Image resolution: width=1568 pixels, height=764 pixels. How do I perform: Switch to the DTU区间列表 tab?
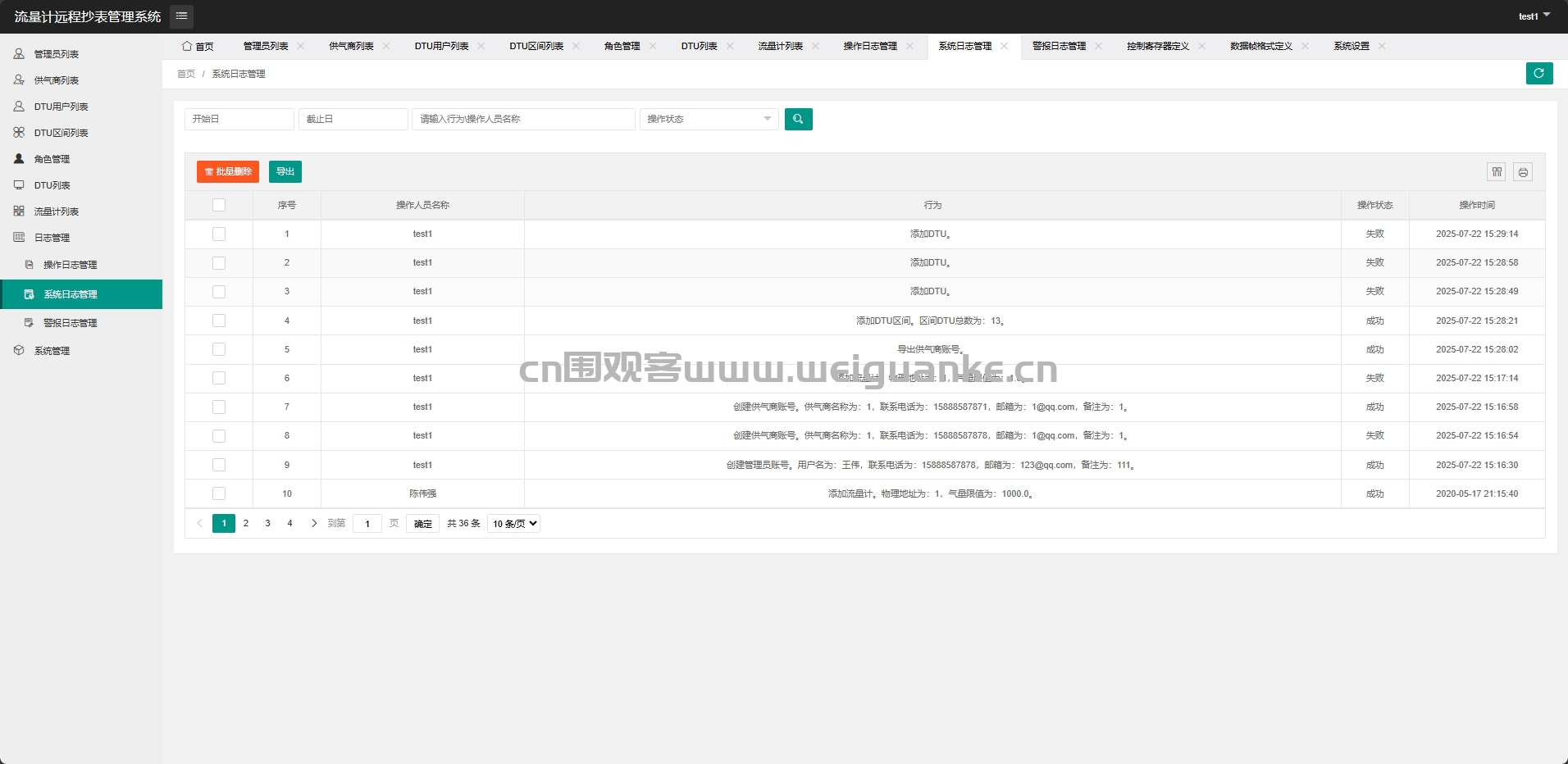tap(536, 46)
